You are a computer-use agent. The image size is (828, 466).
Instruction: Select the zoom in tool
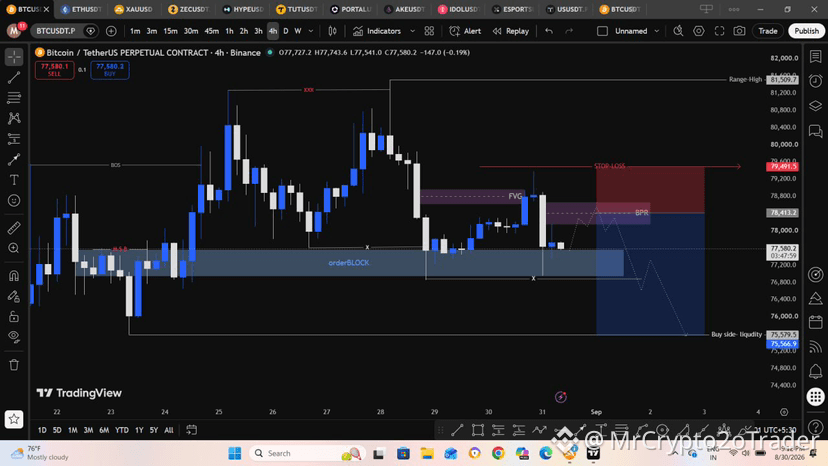[14, 248]
